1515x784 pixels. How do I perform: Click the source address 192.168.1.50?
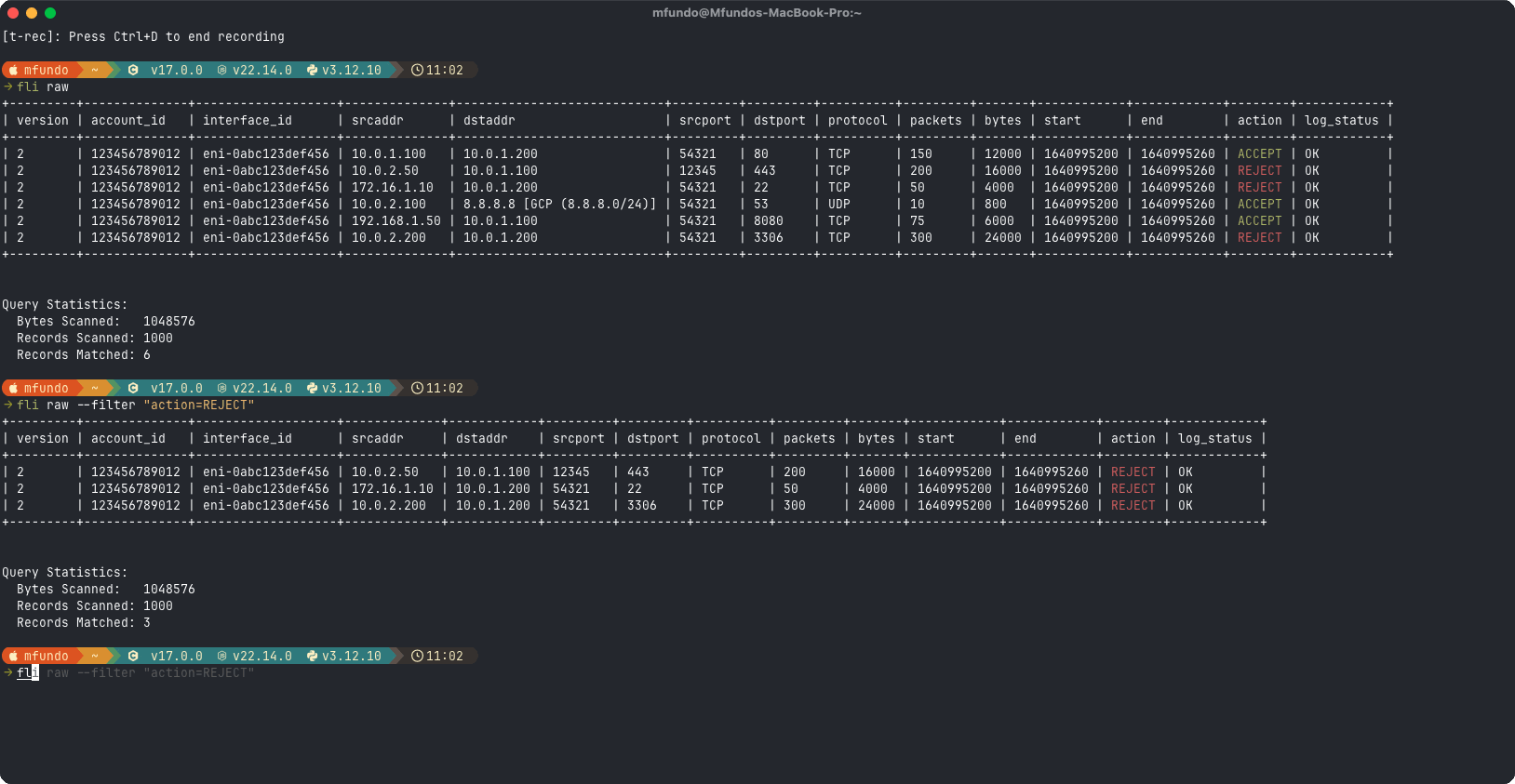click(396, 220)
